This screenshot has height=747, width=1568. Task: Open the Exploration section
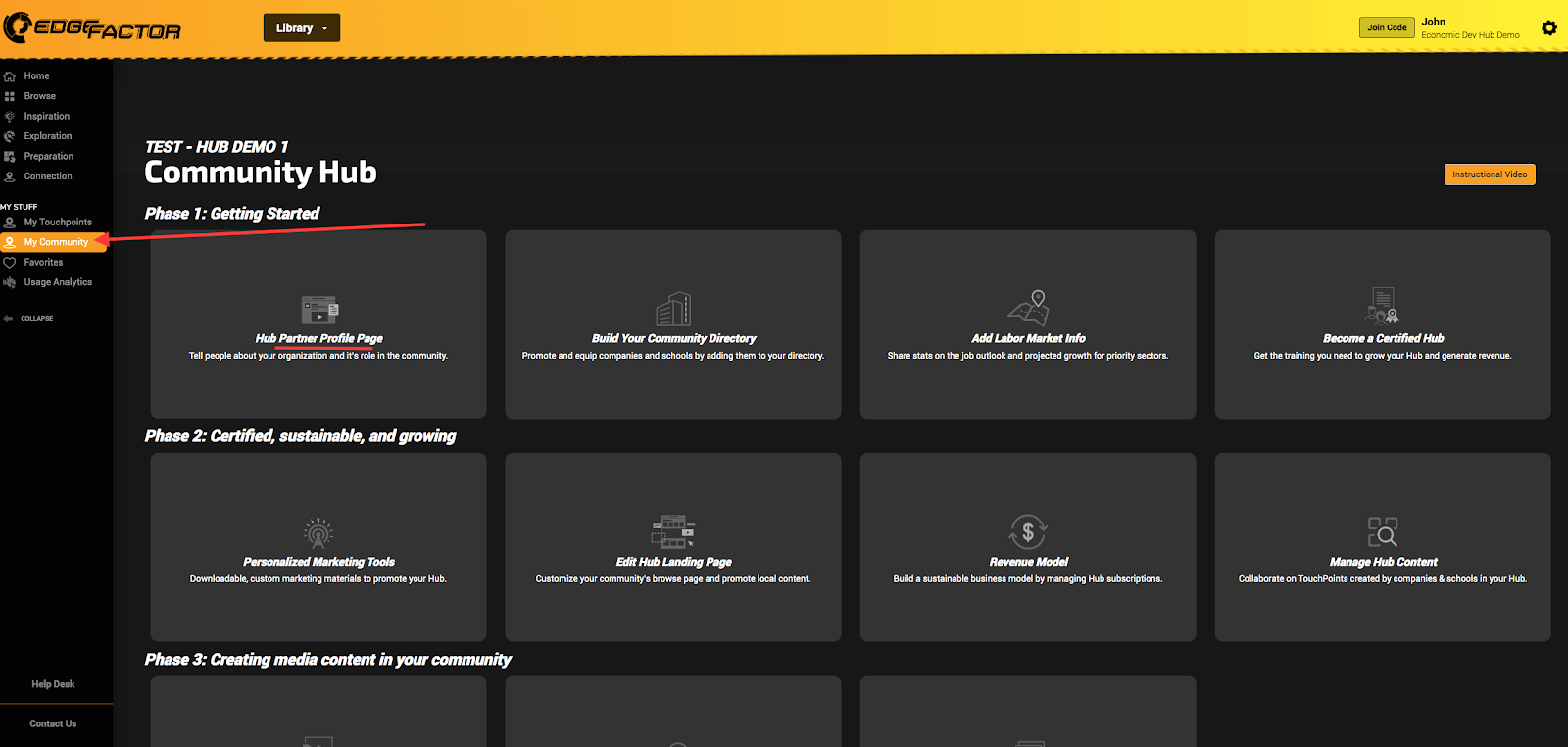(x=48, y=136)
